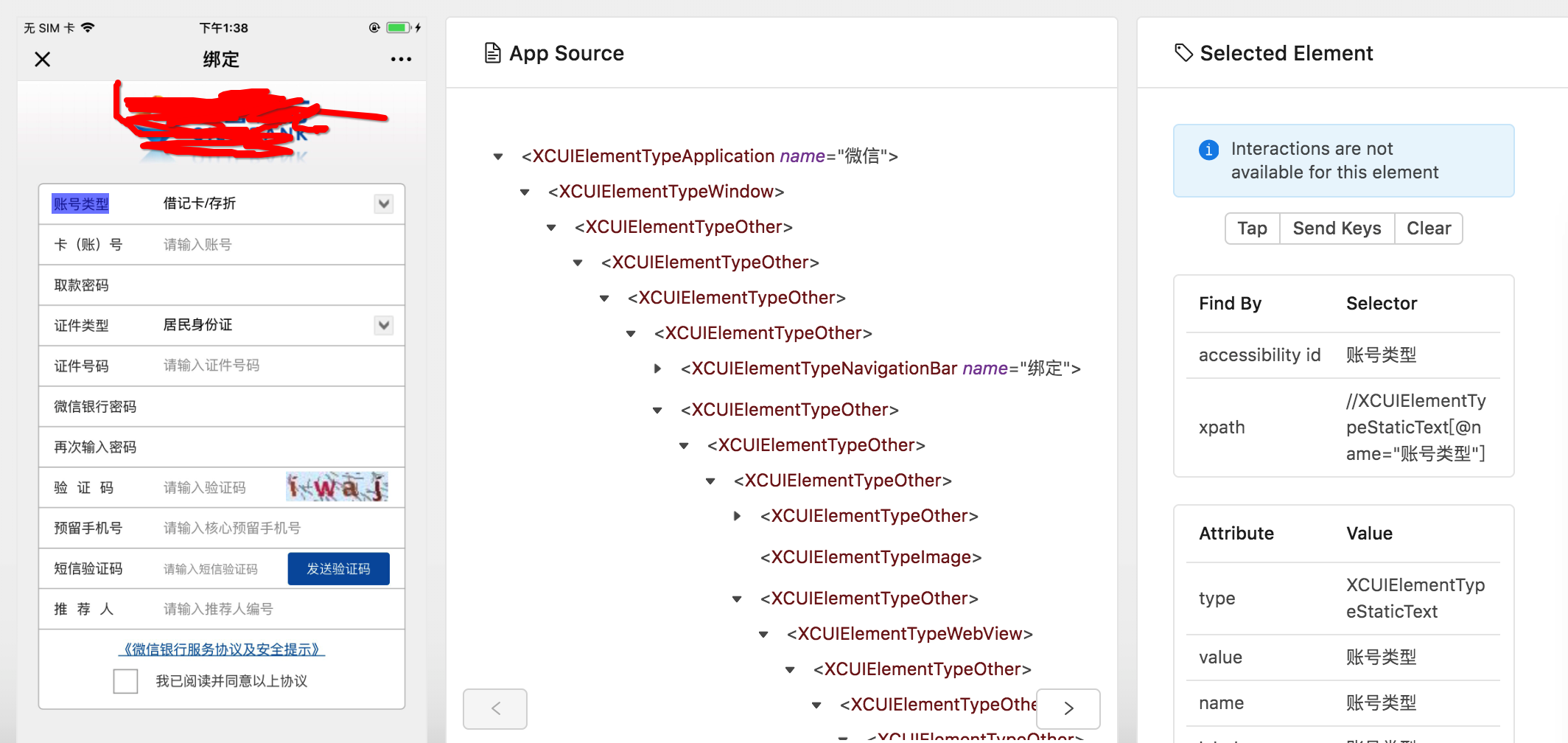The width and height of the screenshot is (1568, 743).
Task: Select the XCUIElementTypeWindow tree item
Action: [x=666, y=192]
